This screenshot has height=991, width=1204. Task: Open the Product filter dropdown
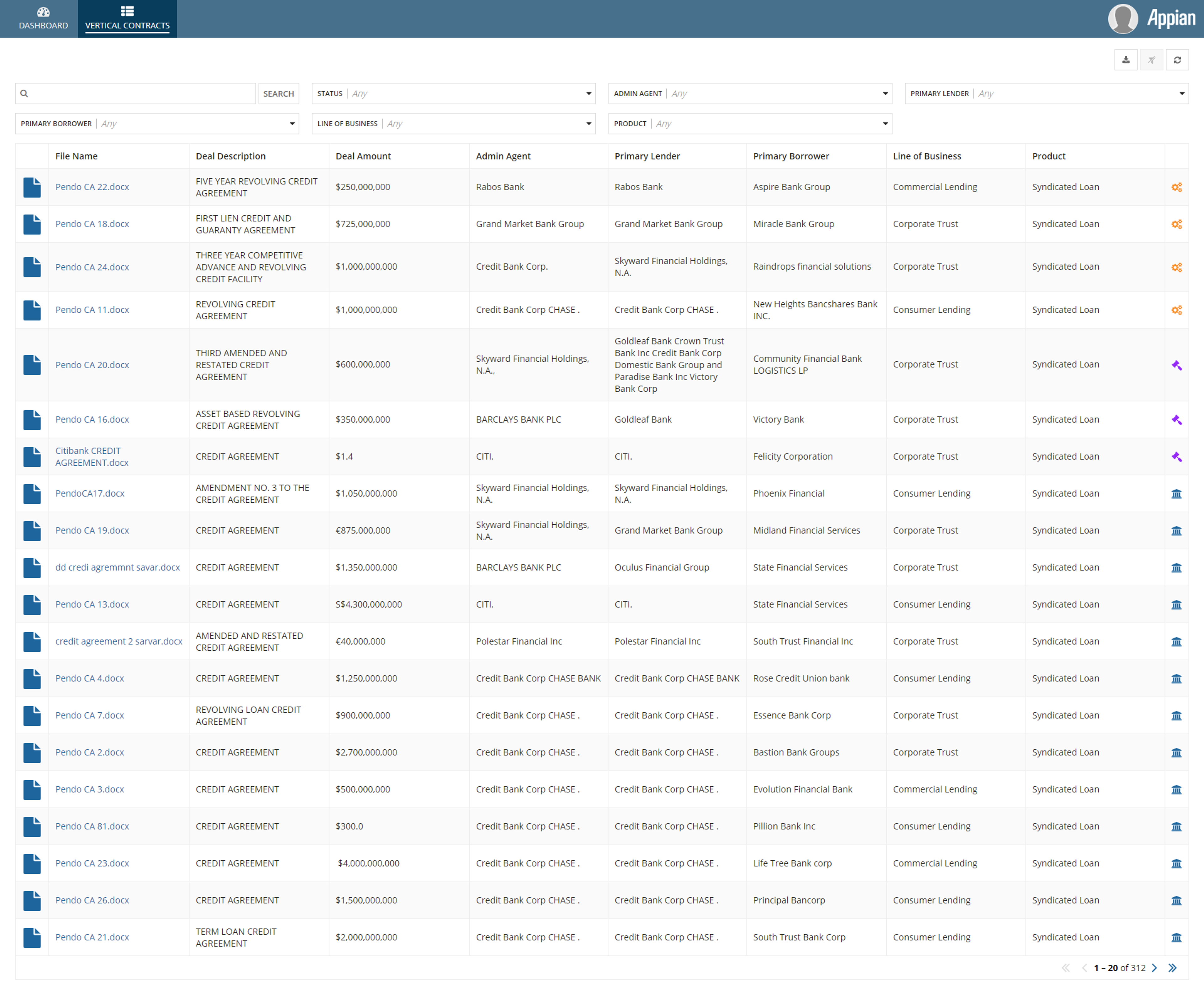coord(750,124)
